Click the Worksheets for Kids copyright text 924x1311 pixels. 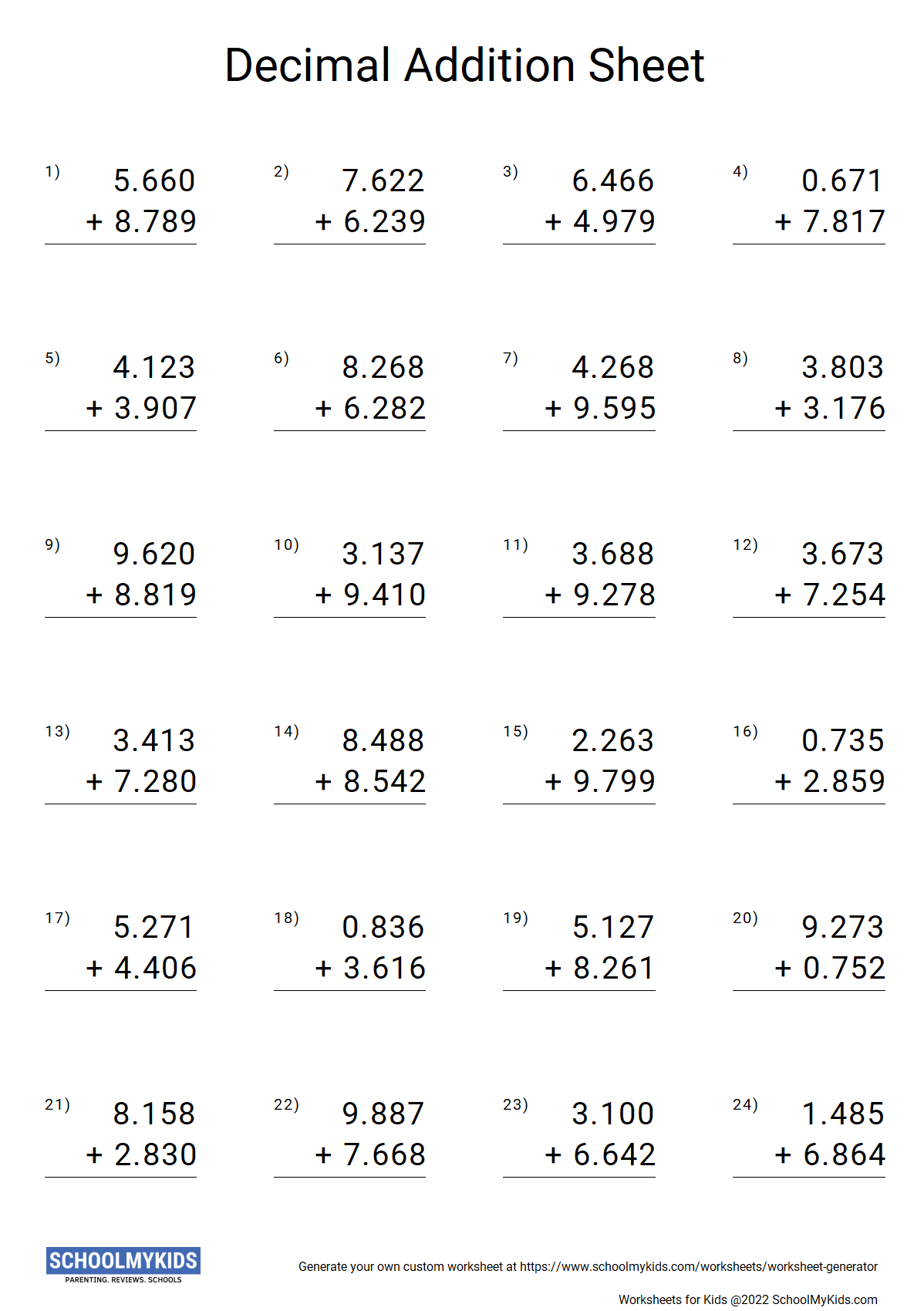747,1299
